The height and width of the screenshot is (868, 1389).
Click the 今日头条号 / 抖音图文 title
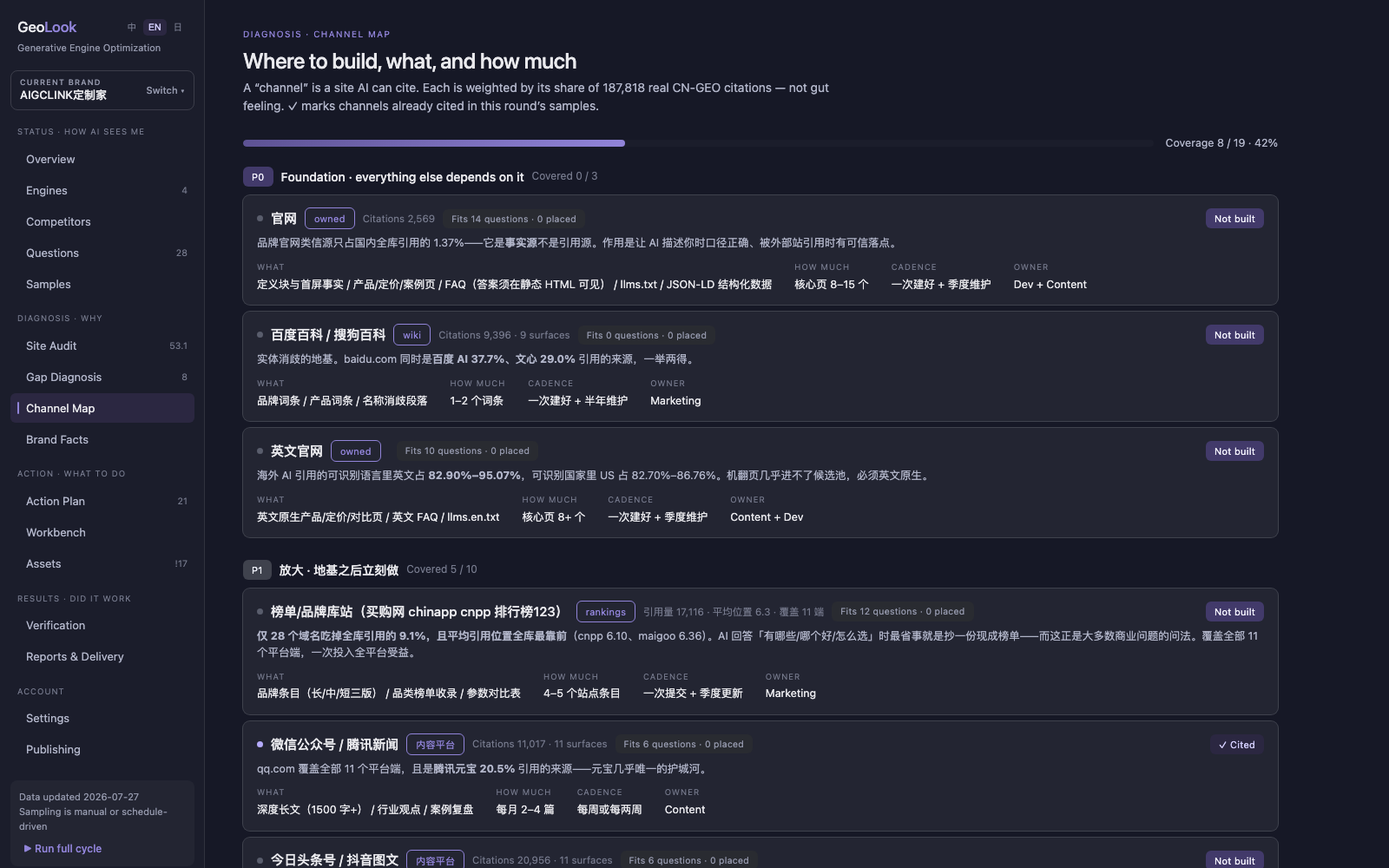point(334,860)
